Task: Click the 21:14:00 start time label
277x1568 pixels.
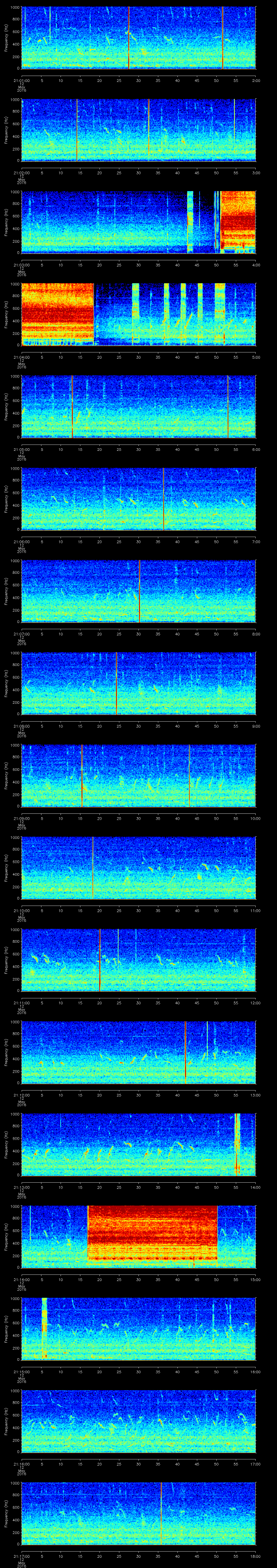Action: click(21, 1280)
